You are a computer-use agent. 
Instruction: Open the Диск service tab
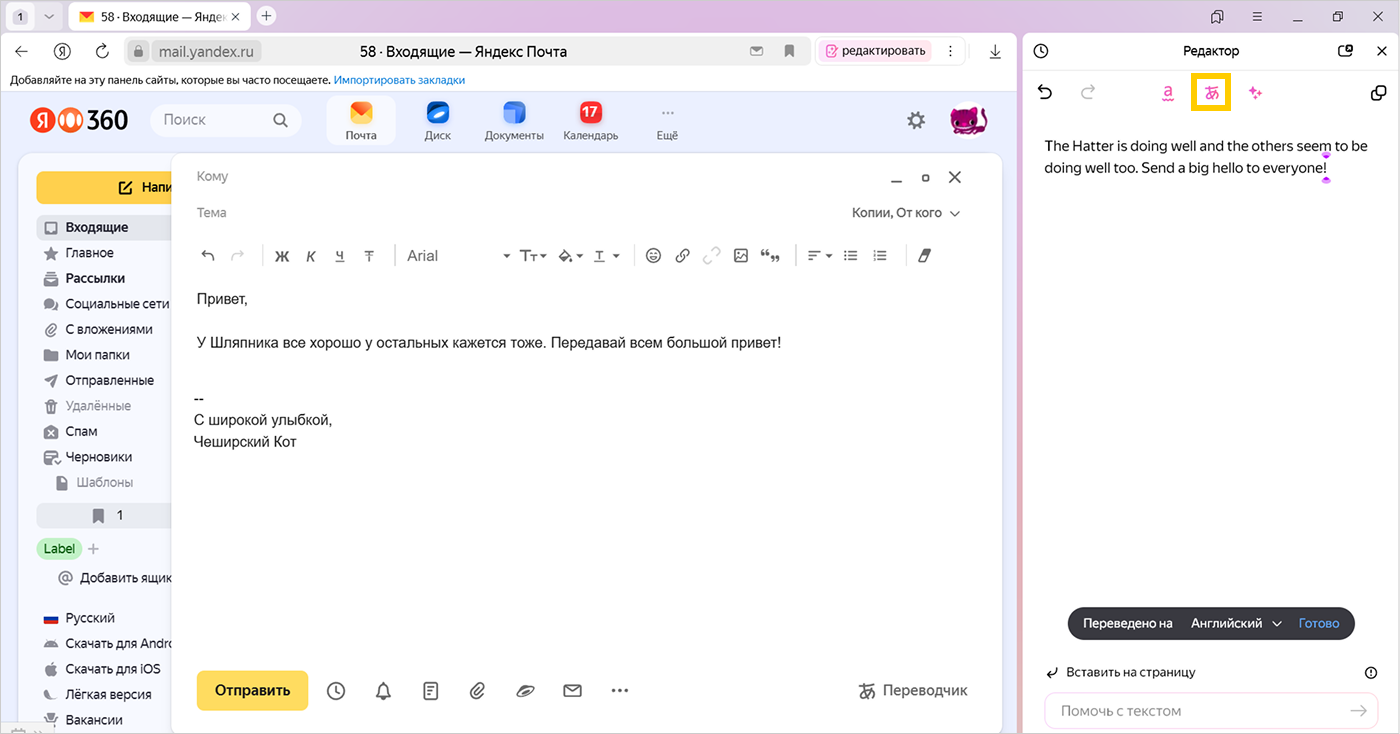pyautogui.click(x=437, y=120)
